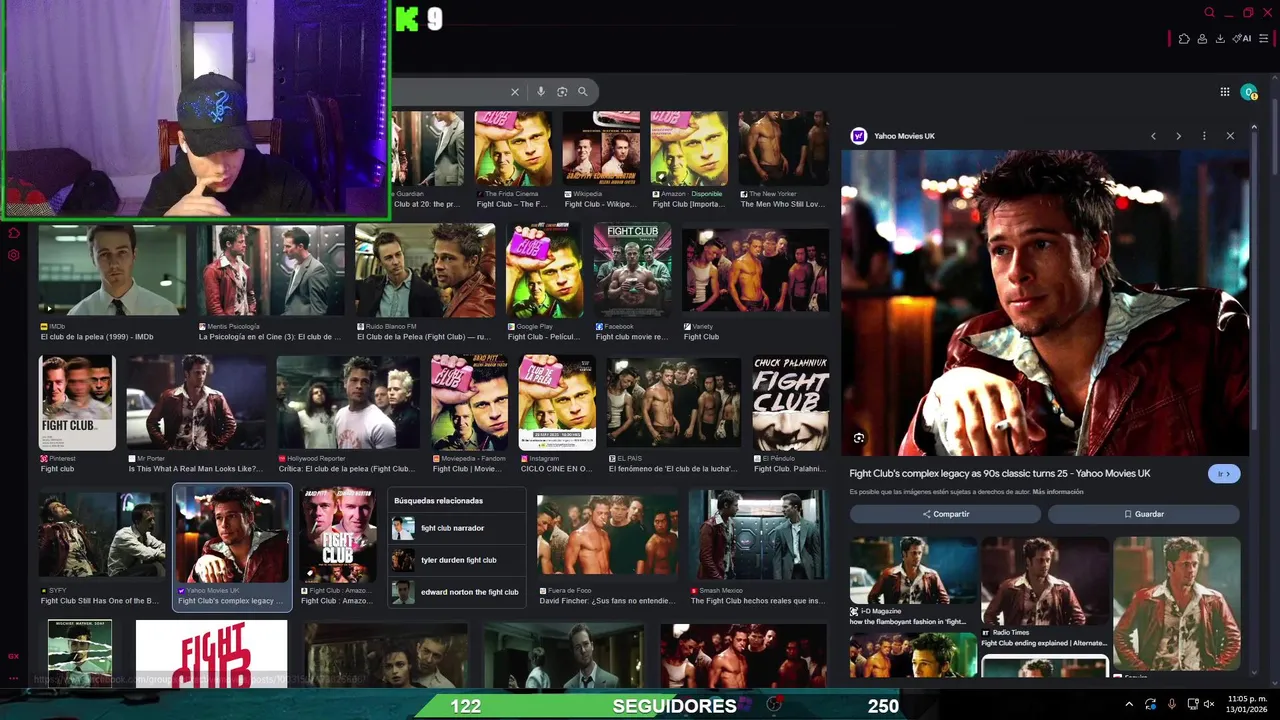
Task: Go to next image in preview panel
Action: [1178, 136]
